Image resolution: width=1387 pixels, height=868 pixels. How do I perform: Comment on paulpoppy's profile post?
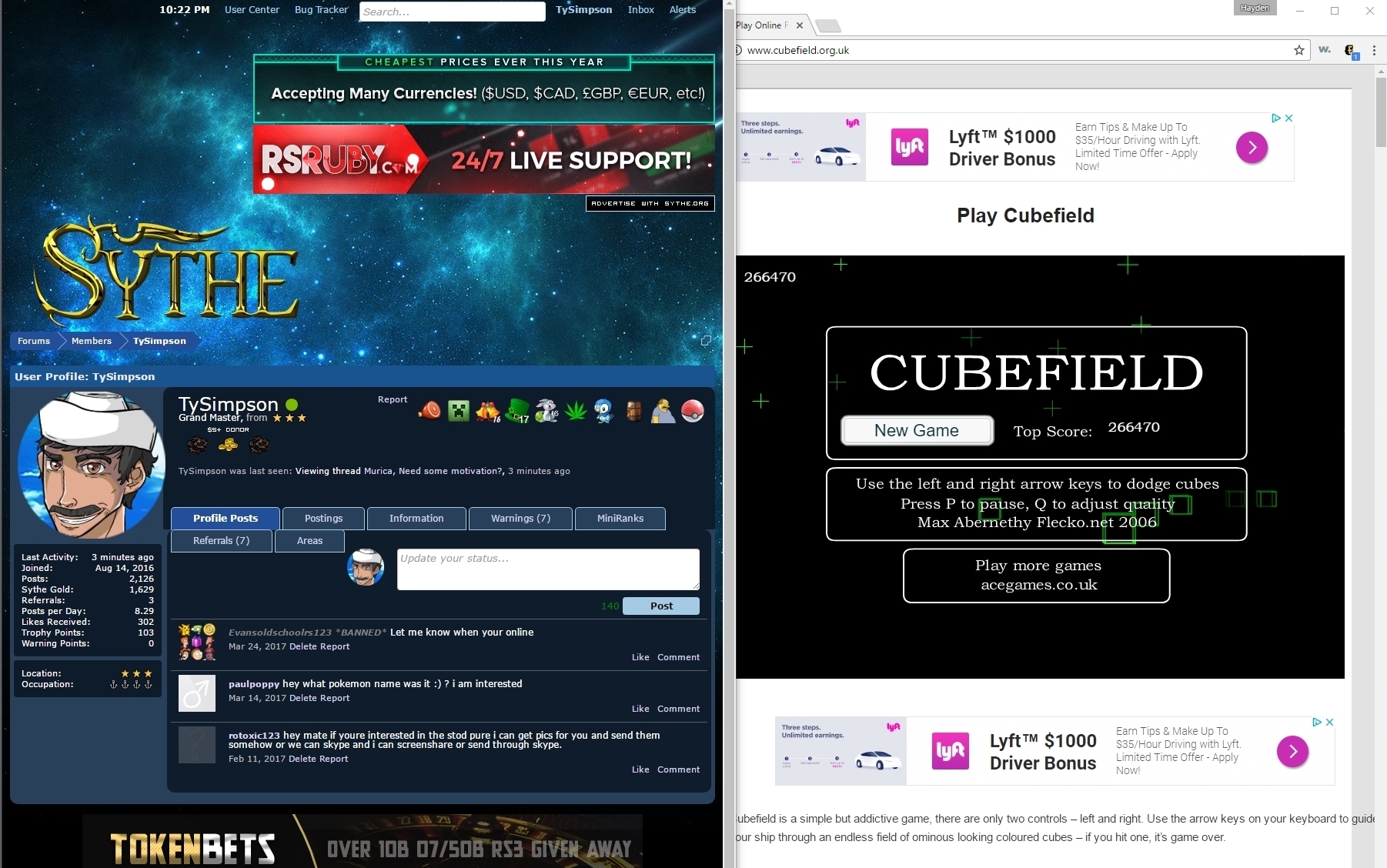point(678,709)
